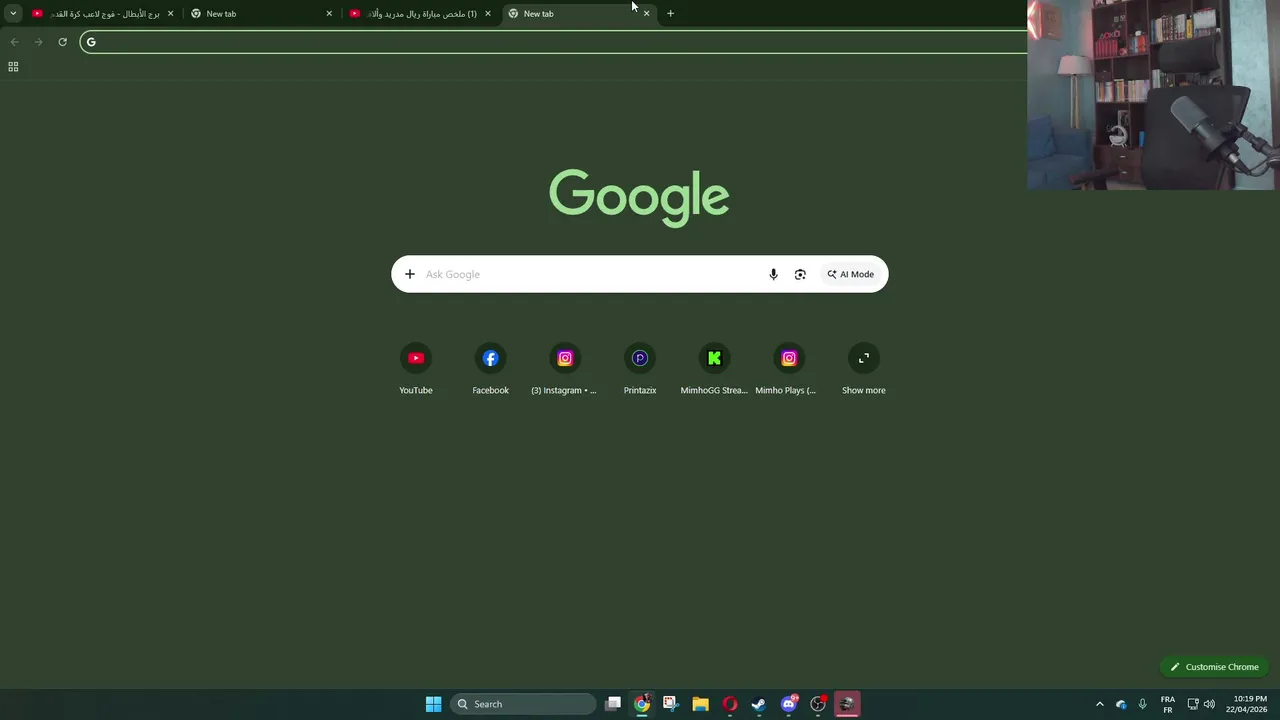Search by image with Google Lens icon
Image resolution: width=1280 pixels, height=720 pixels.
tap(800, 274)
